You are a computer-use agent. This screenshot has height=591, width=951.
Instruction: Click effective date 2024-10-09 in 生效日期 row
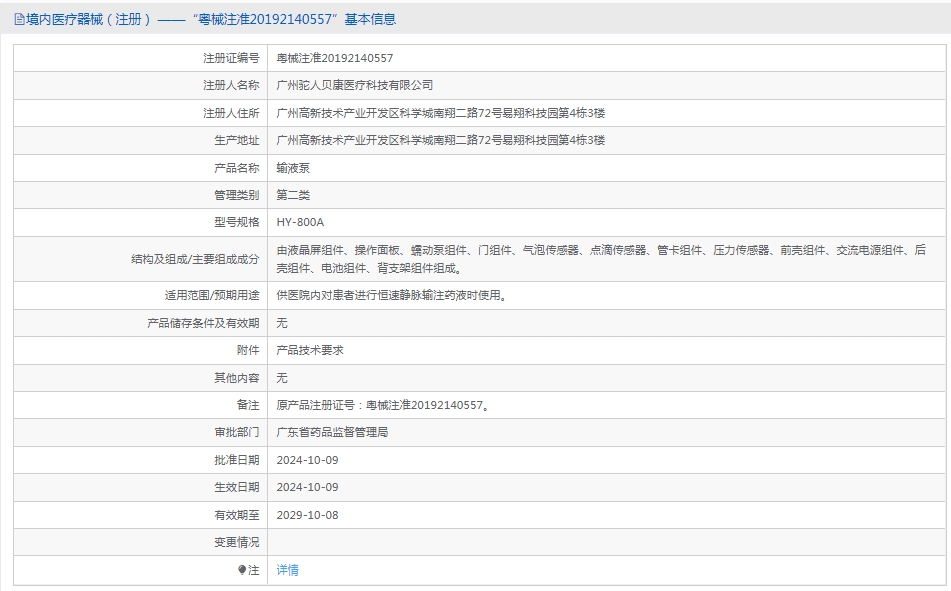click(307, 487)
